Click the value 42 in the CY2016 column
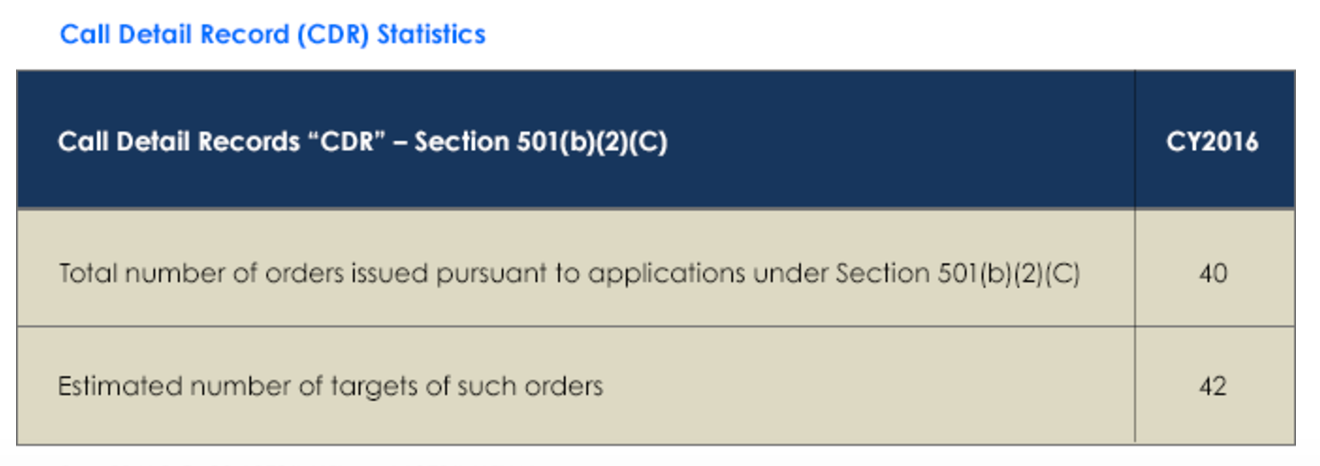 click(1213, 386)
